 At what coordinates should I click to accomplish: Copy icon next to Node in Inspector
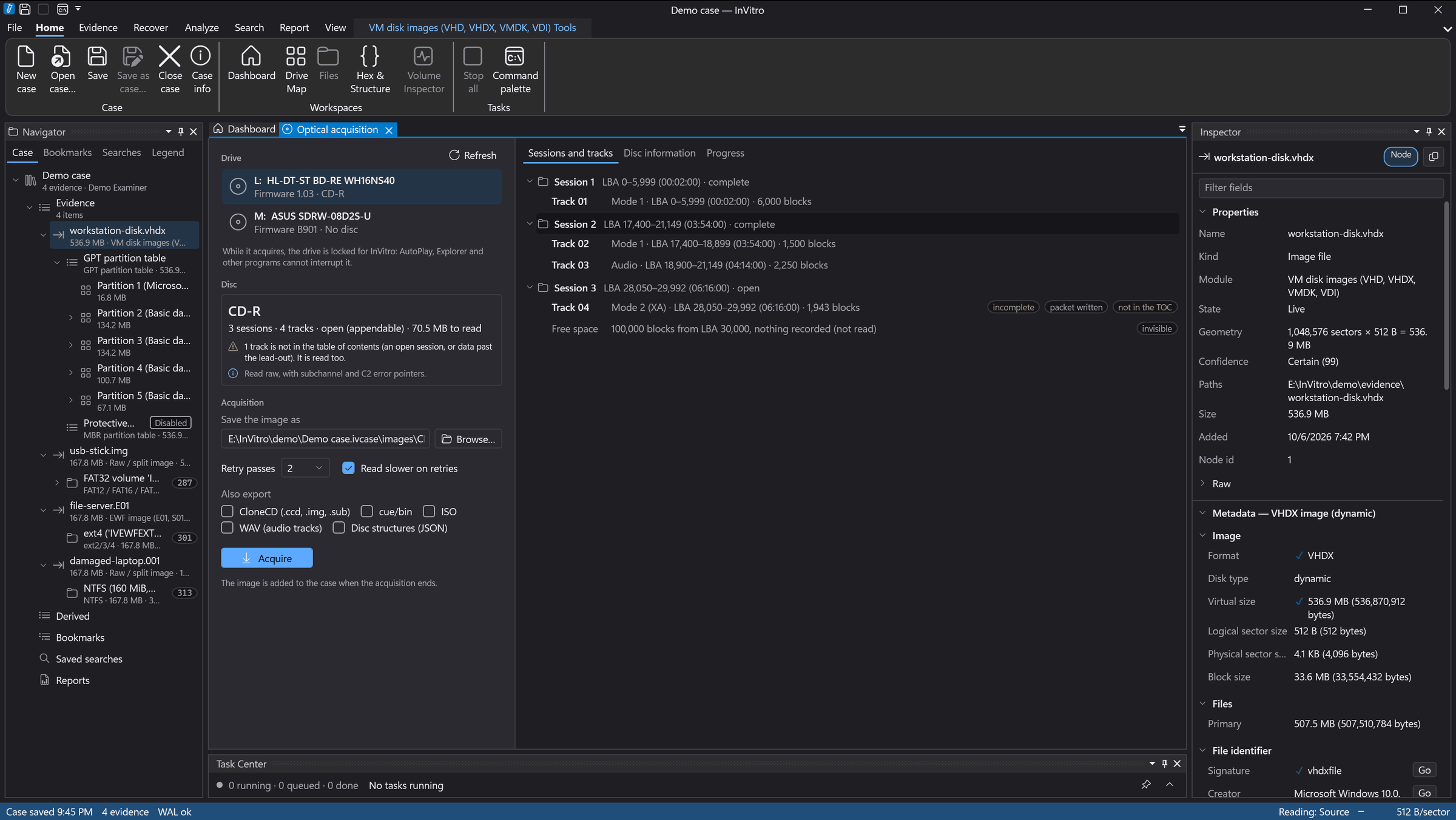[x=1434, y=157]
